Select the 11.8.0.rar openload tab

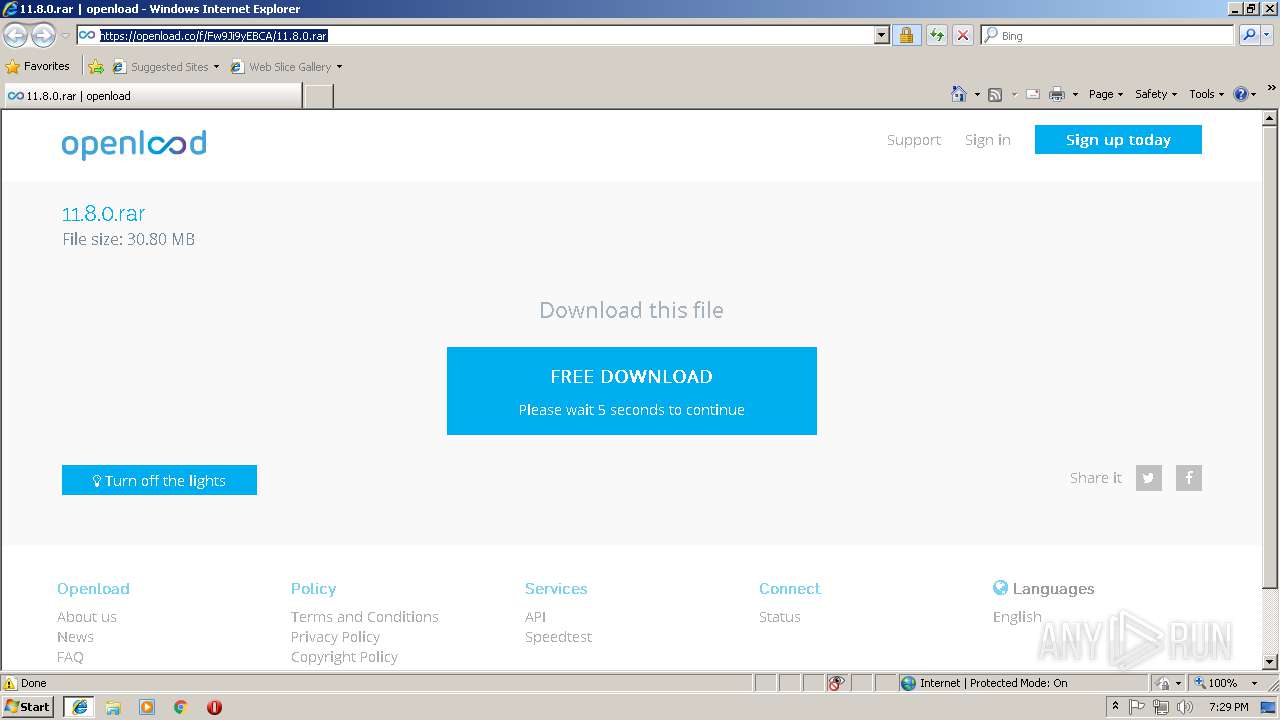click(x=152, y=96)
